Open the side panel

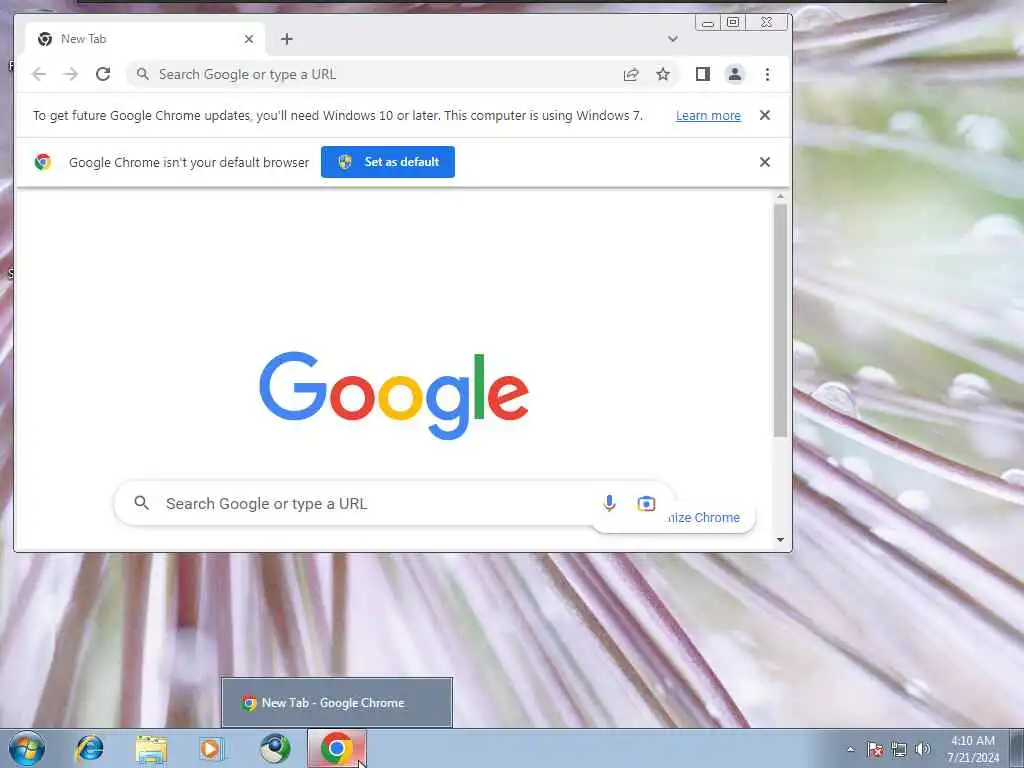[703, 74]
